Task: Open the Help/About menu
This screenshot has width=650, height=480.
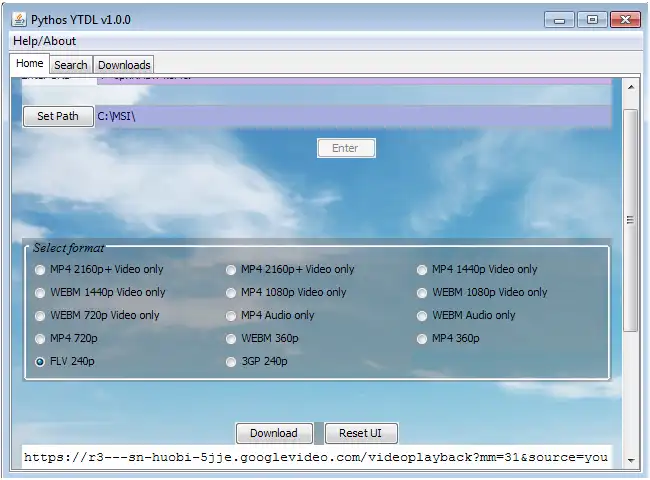Action: coord(44,41)
